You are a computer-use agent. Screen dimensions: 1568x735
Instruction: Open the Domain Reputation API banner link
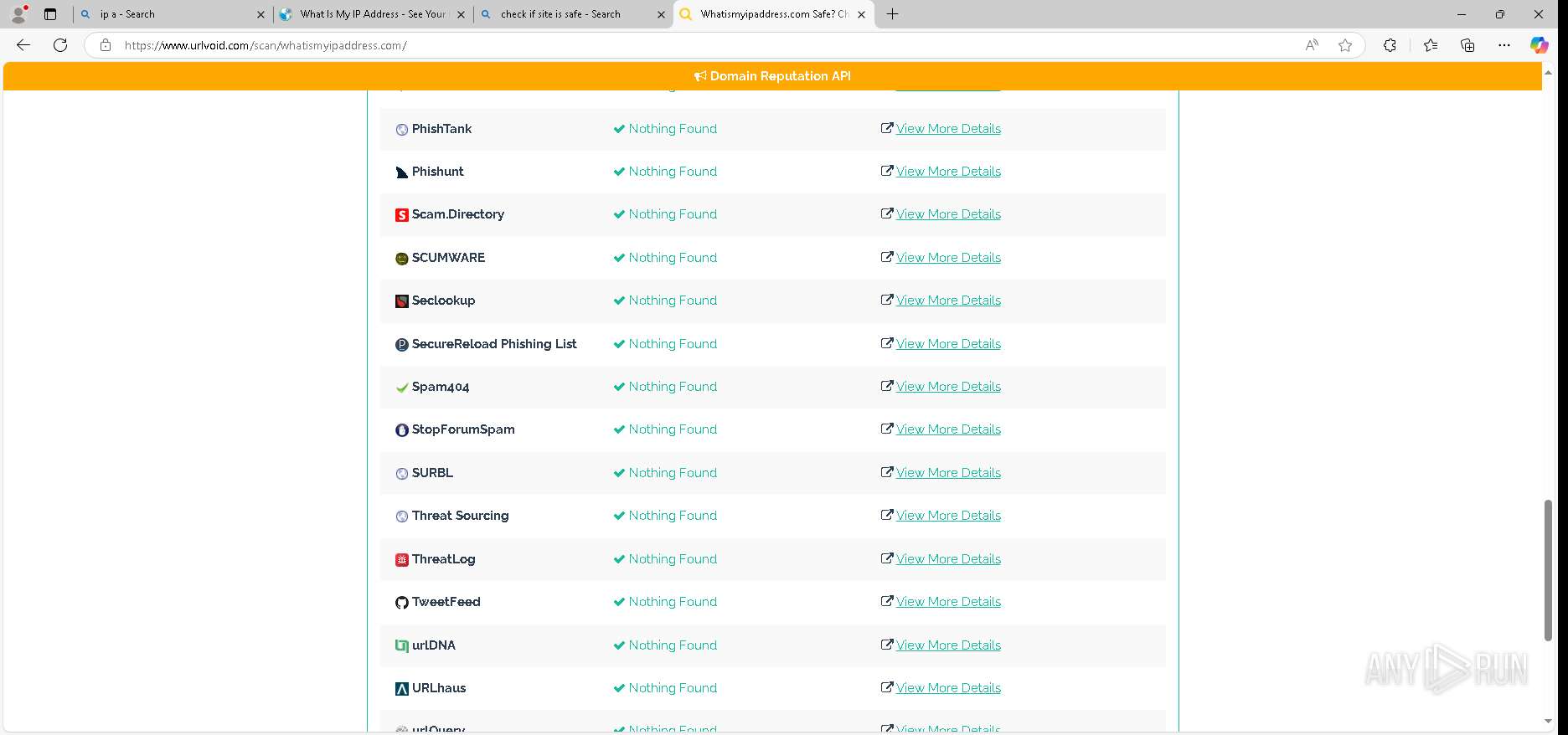772,76
